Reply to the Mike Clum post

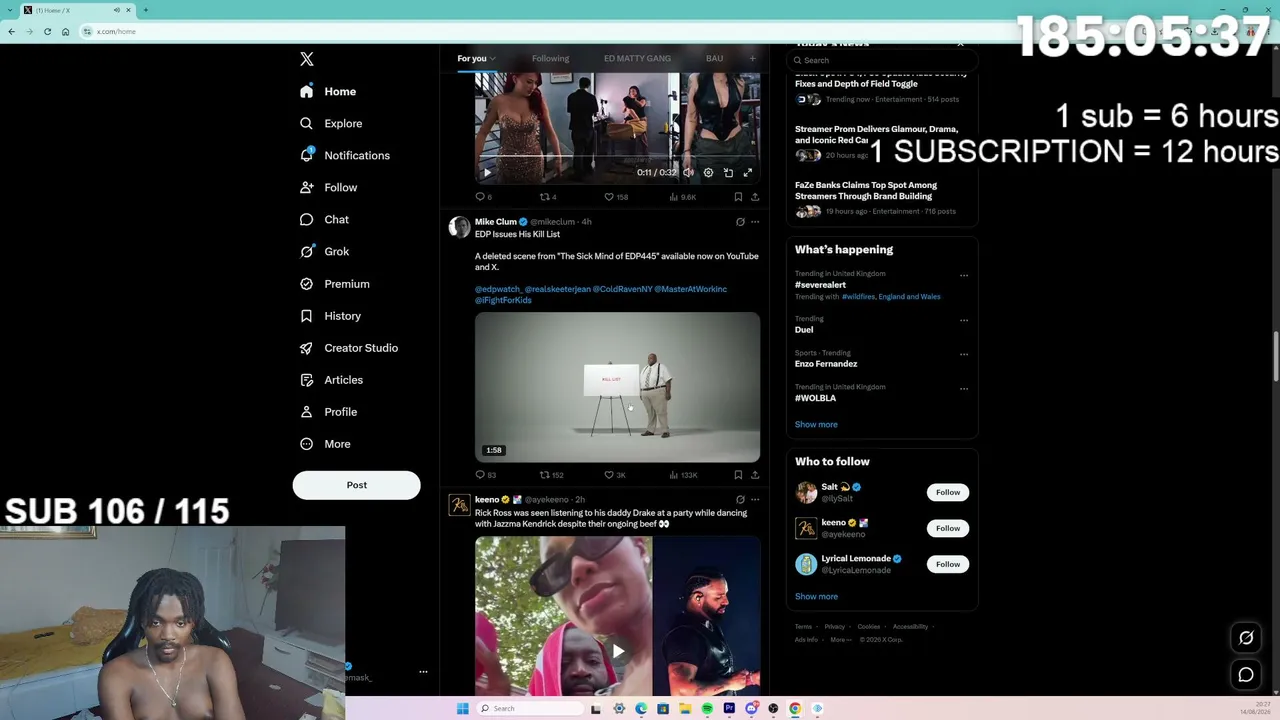tap(486, 475)
